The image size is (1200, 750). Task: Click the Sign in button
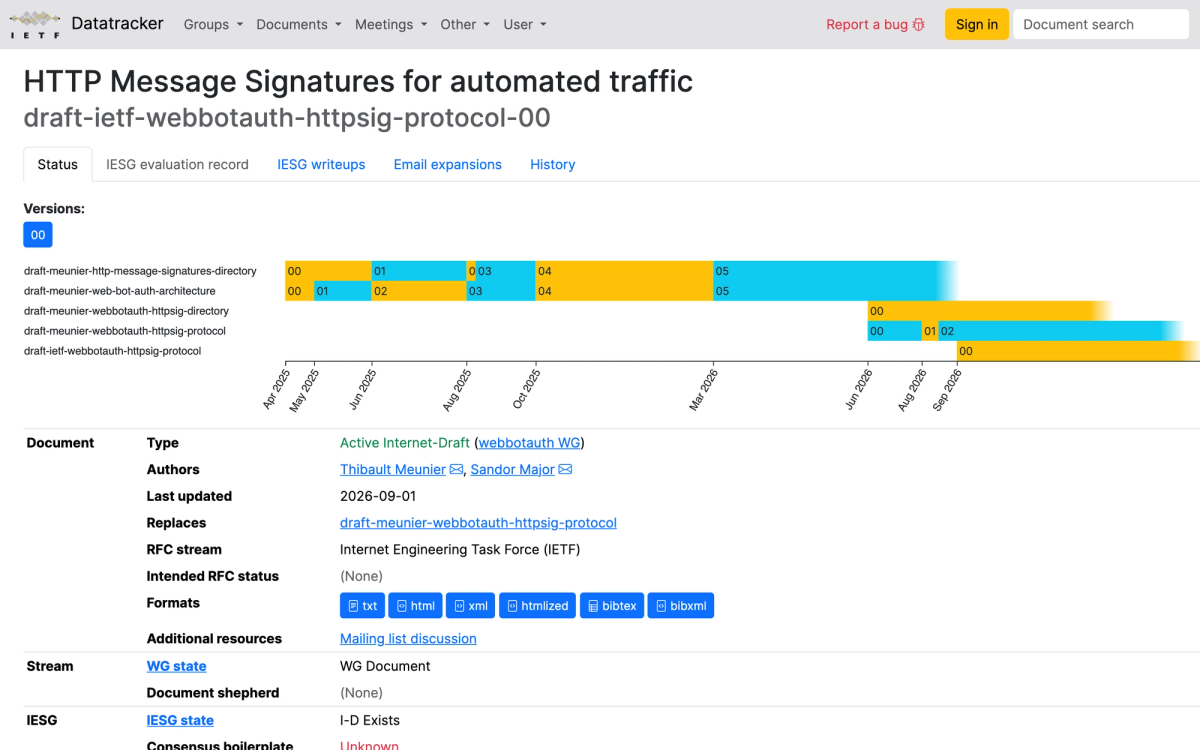977,24
